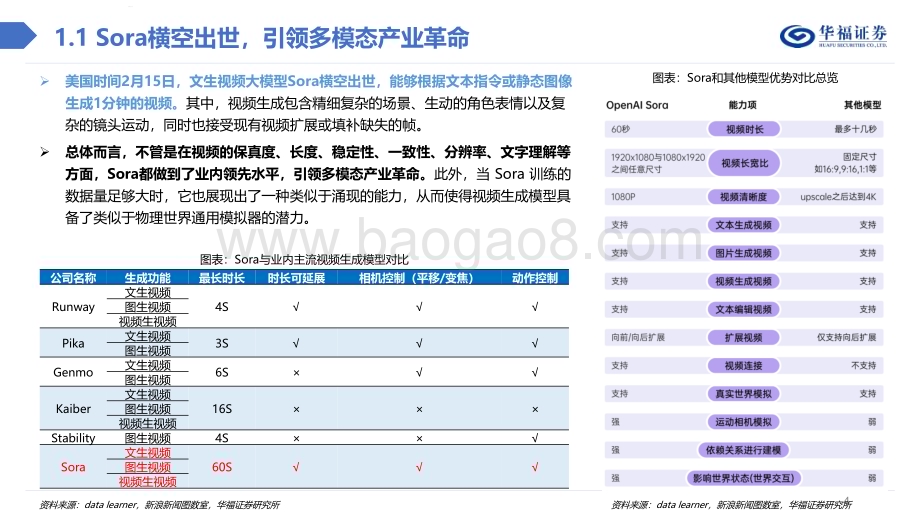Viewport: 920px width, 518px height.
Task: Click the "时长可延展" column header
Action: [296, 278]
